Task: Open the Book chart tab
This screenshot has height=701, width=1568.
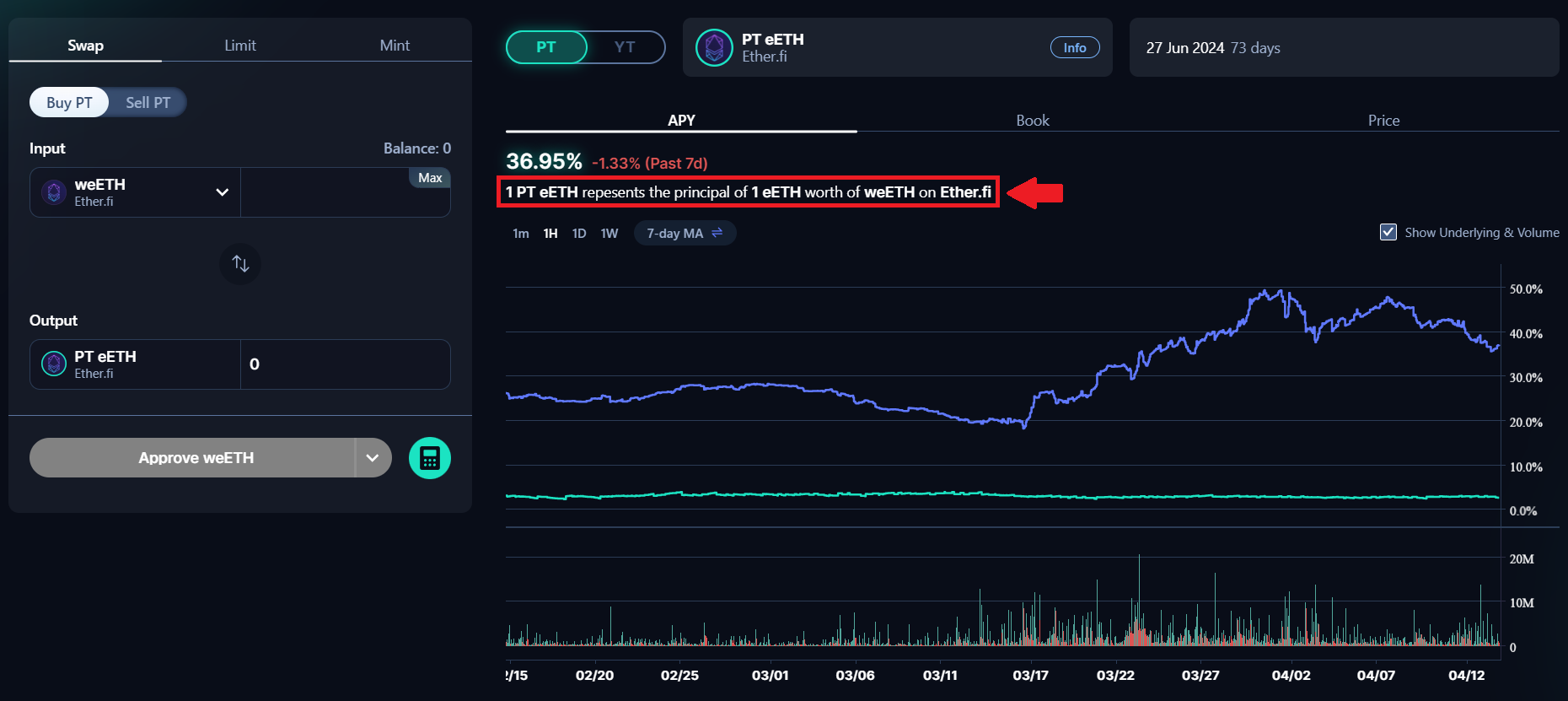Action: coord(1032,121)
